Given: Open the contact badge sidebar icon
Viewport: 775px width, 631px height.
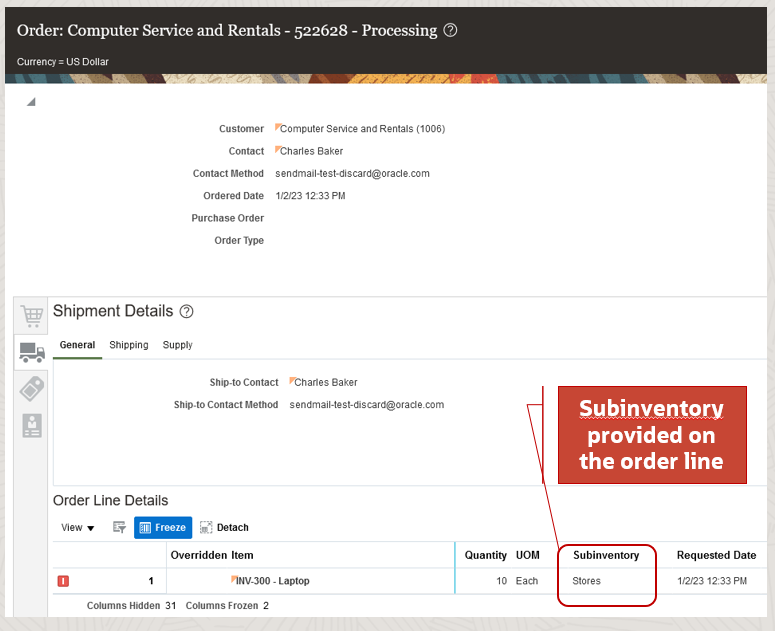Looking at the screenshot, I should [32, 425].
